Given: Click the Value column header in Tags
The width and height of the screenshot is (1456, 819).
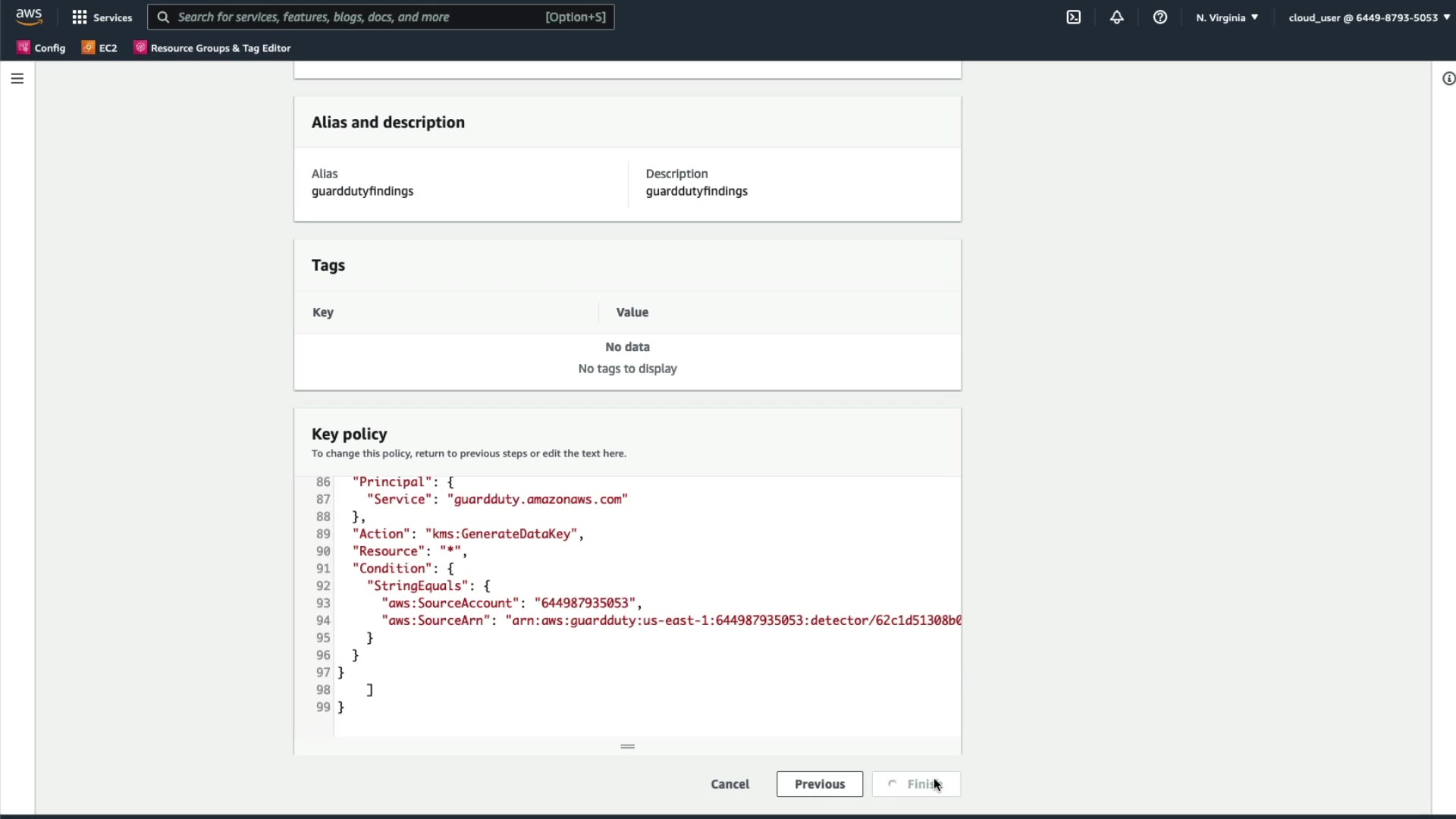Looking at the screenshot, I should (x=632, y=312).
